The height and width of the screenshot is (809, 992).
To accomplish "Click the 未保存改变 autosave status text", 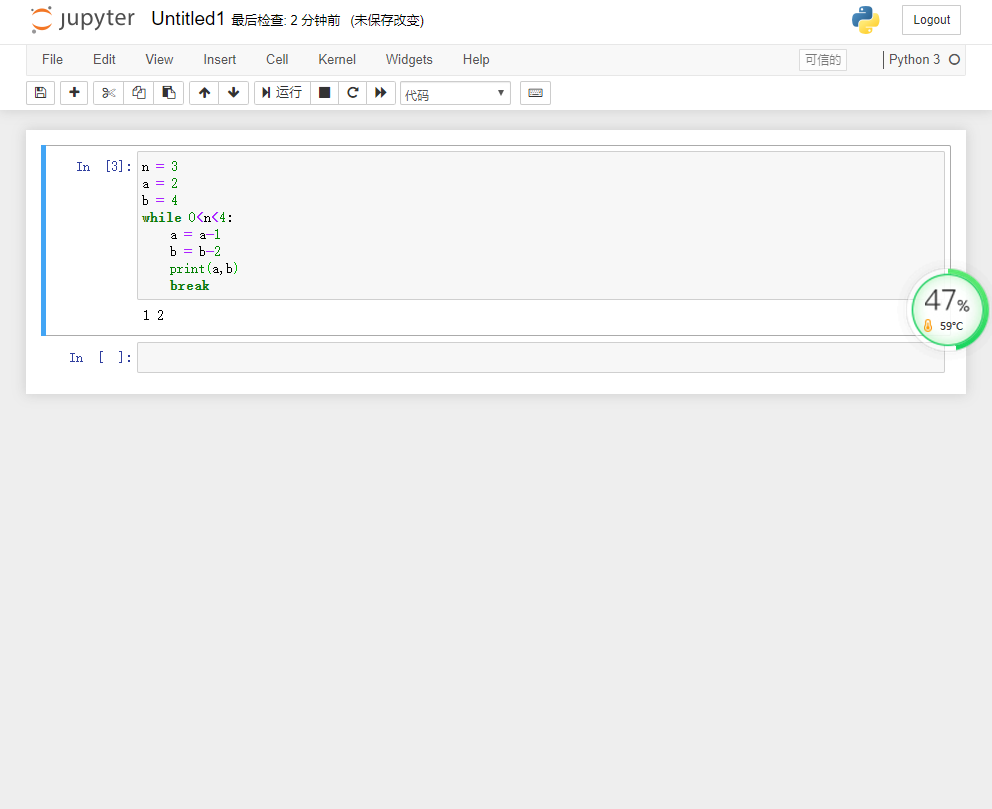I will point(387,20).
